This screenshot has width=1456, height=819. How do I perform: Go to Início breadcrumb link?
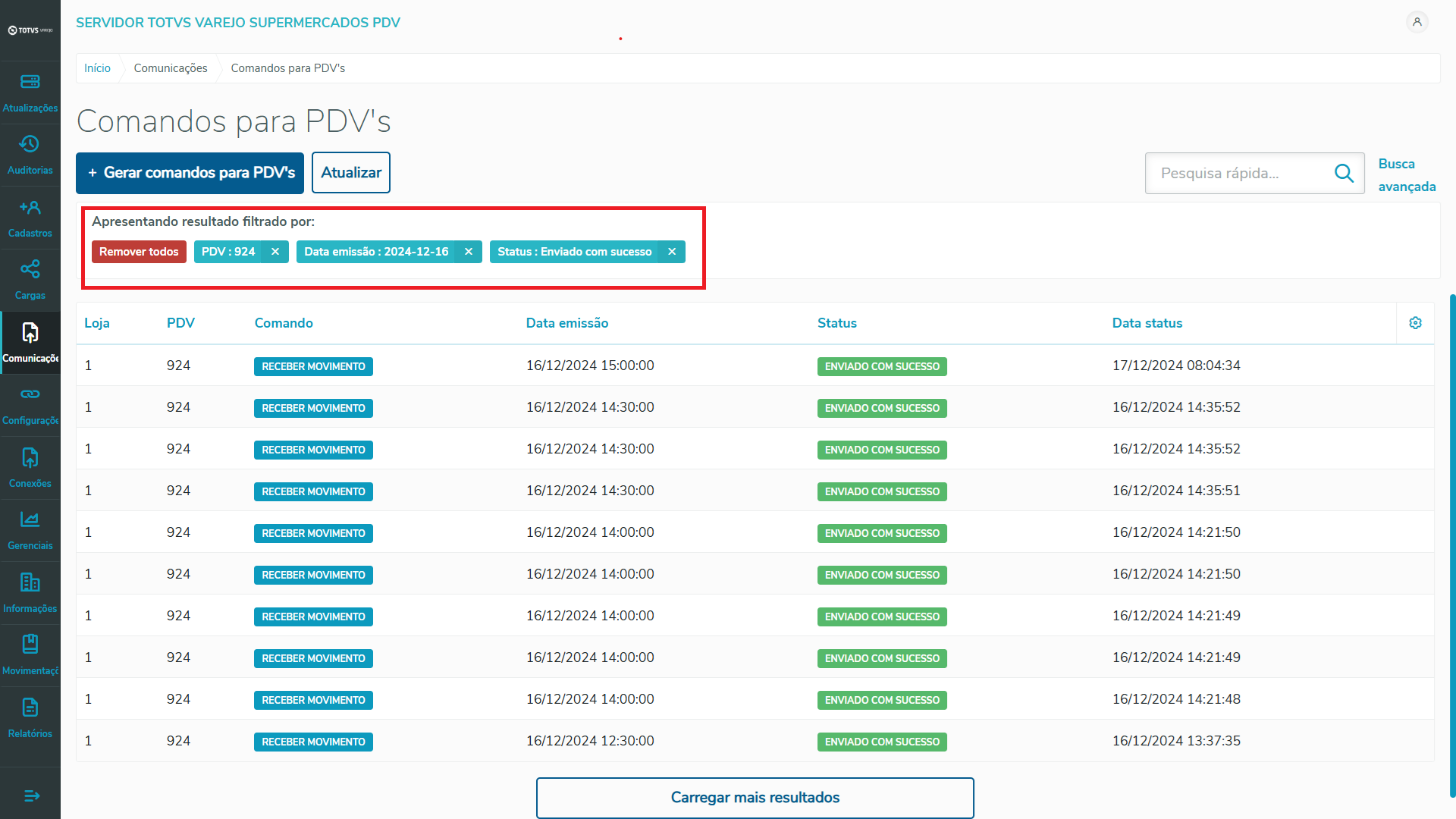point(97,68)
